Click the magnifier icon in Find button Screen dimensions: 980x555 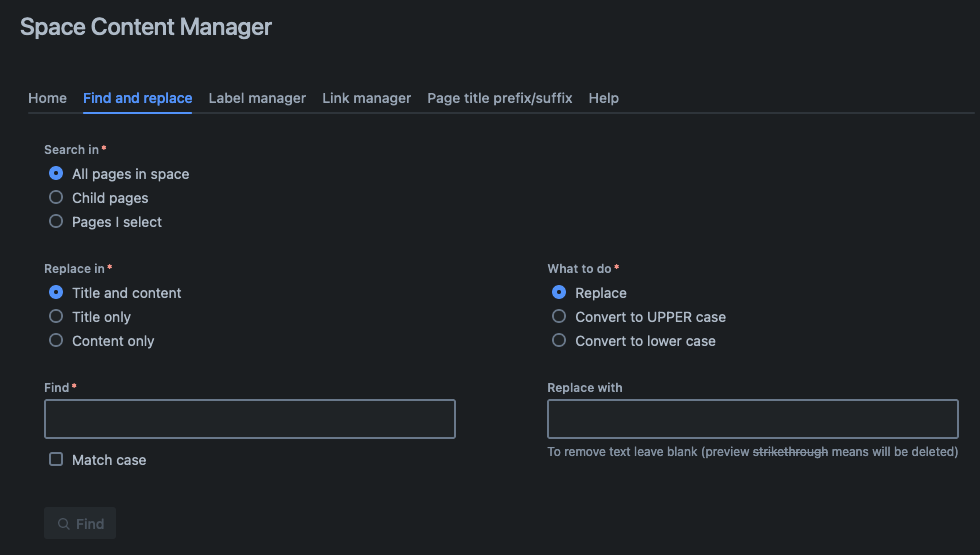click(x=64, y=524)
